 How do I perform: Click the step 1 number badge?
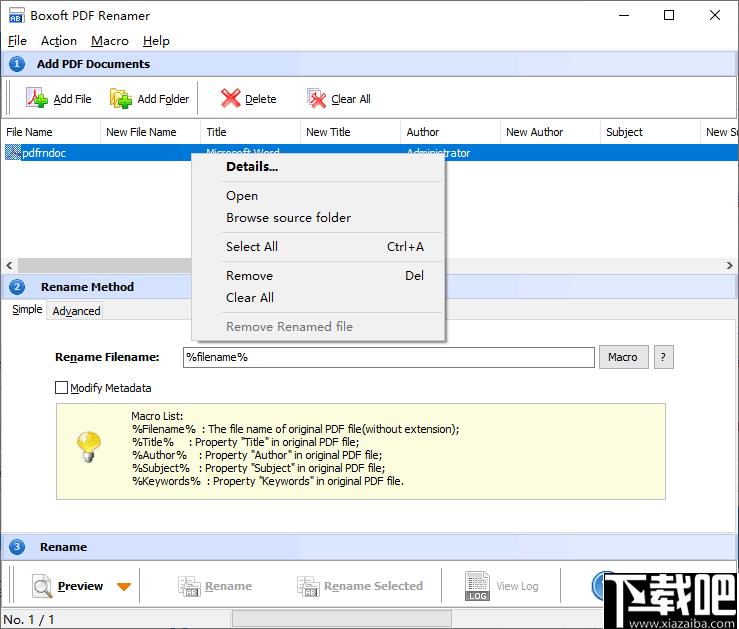17,64
